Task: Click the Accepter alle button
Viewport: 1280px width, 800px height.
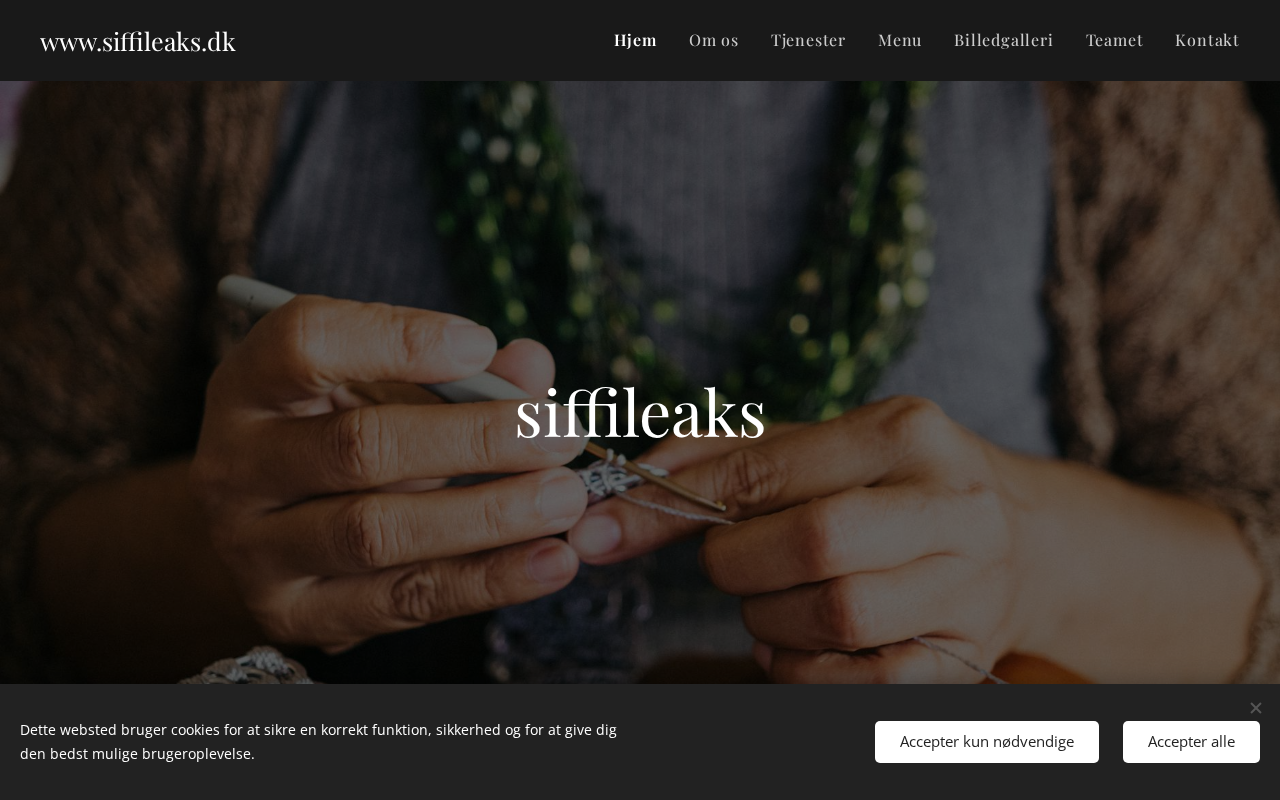Action: [1191, 742]
